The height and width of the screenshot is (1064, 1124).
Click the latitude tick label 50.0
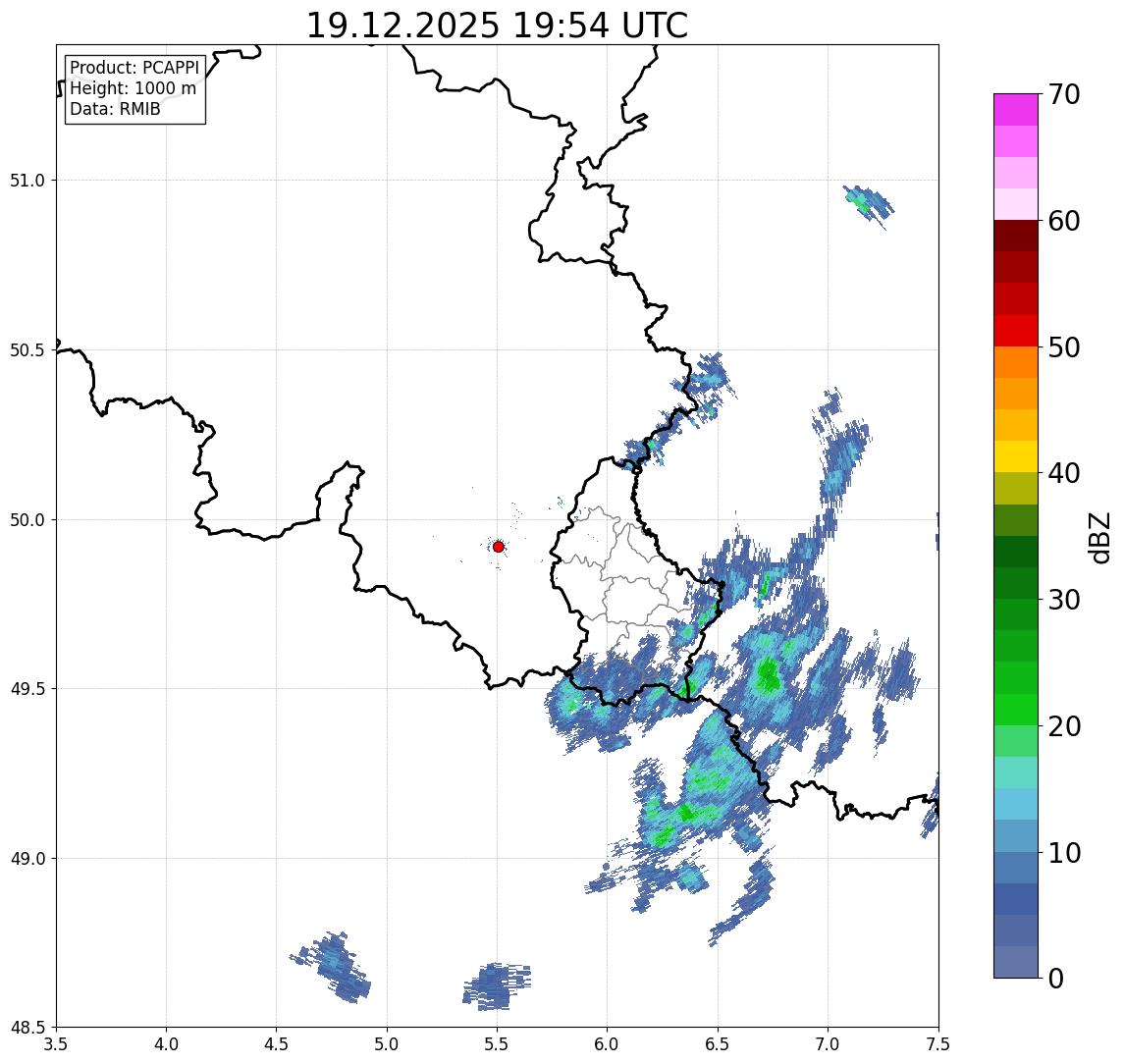coord(27,520)
